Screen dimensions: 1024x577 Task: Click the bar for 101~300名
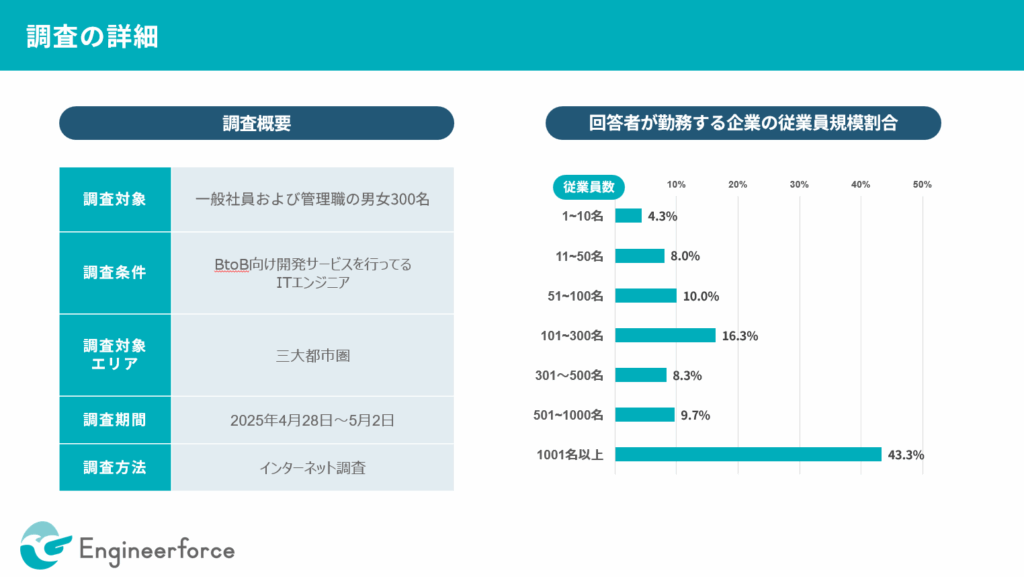point(665,335)
